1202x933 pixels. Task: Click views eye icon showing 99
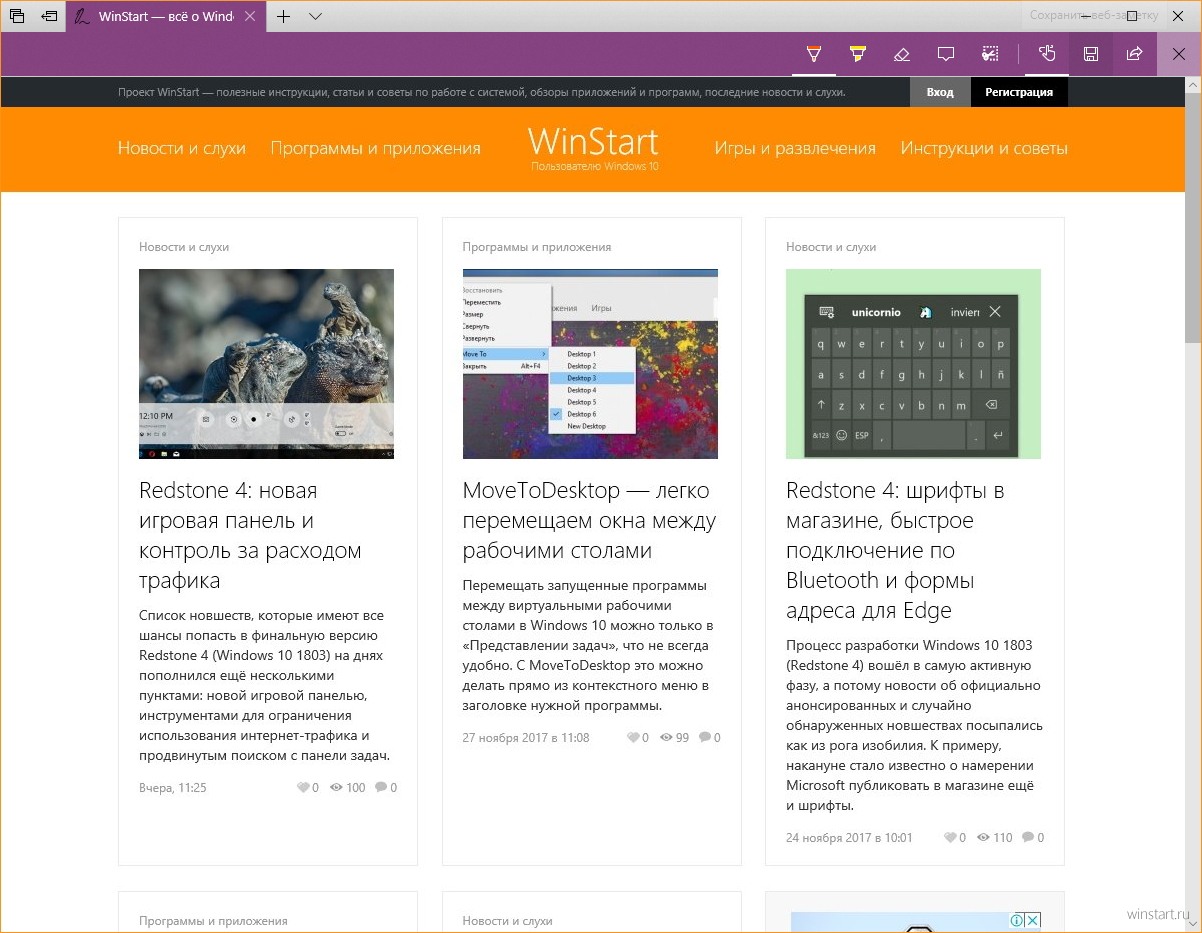click(x=665, y=738)
